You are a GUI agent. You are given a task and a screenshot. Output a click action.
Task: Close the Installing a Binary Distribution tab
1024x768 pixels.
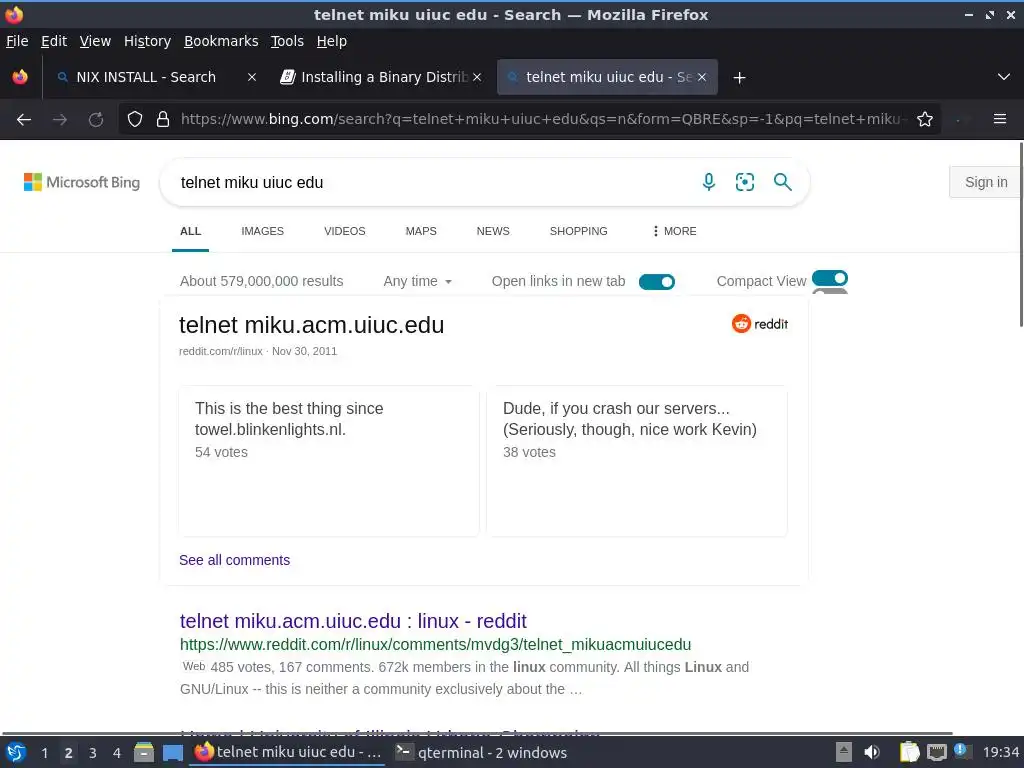477,77
